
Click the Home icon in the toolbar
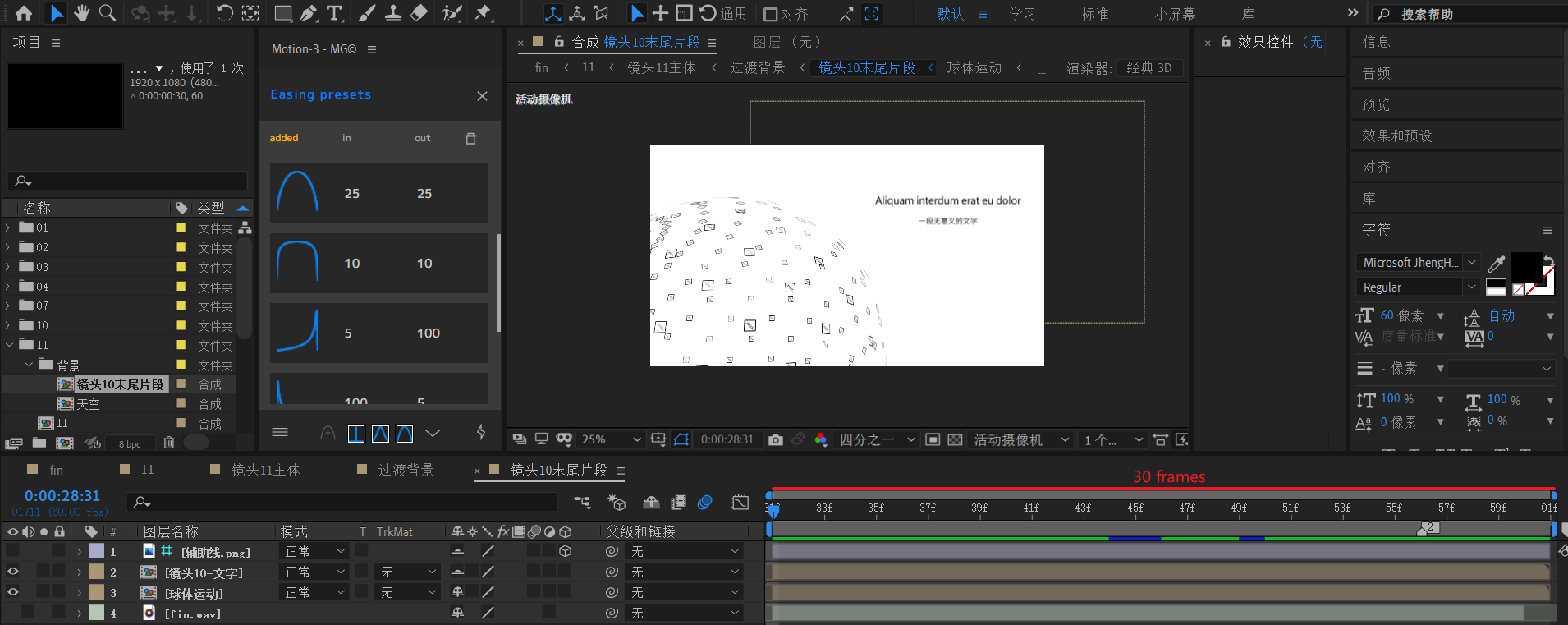(x=24, y=13)
